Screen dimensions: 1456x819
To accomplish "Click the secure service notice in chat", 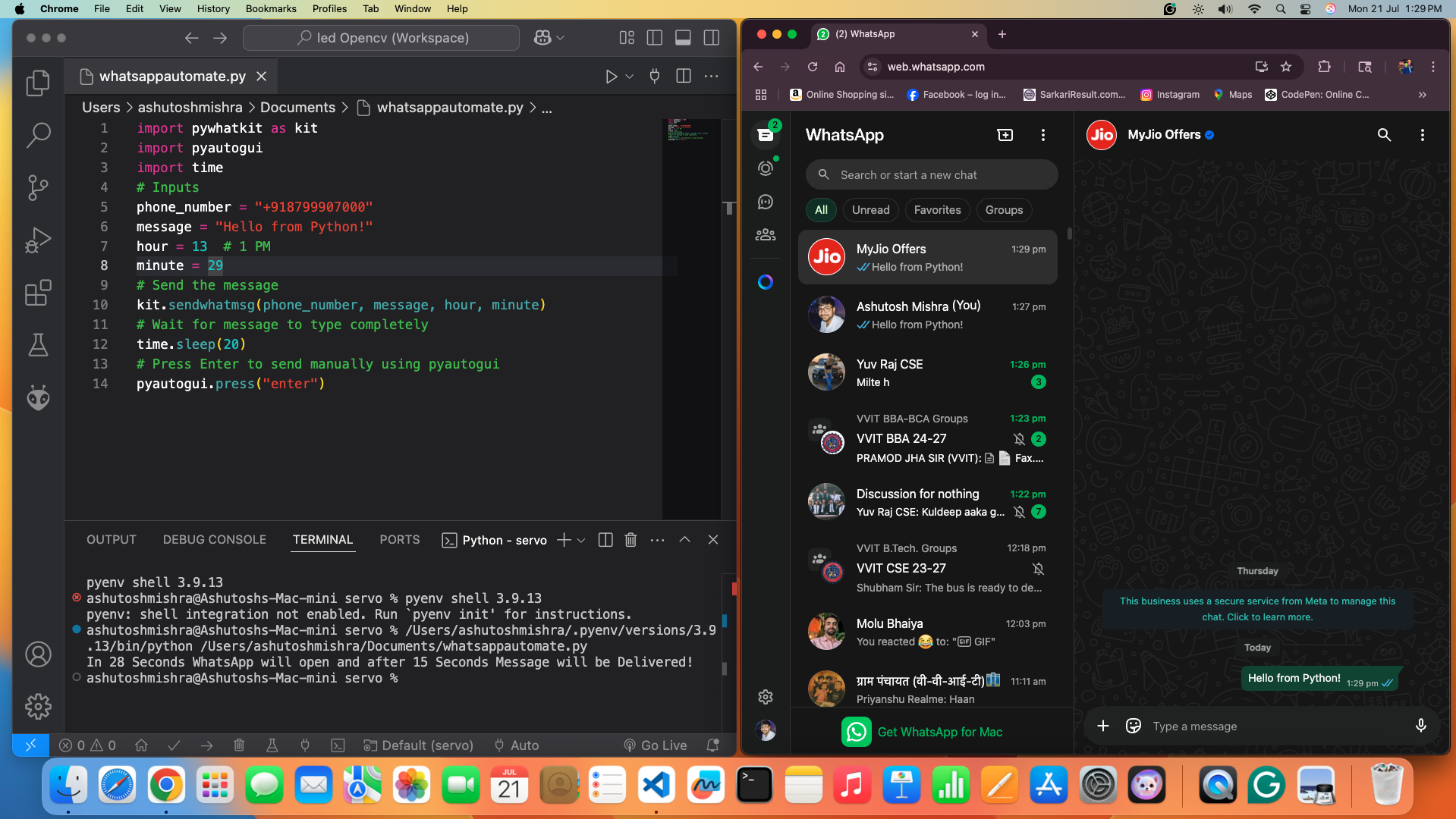I will pos(1257,609).
